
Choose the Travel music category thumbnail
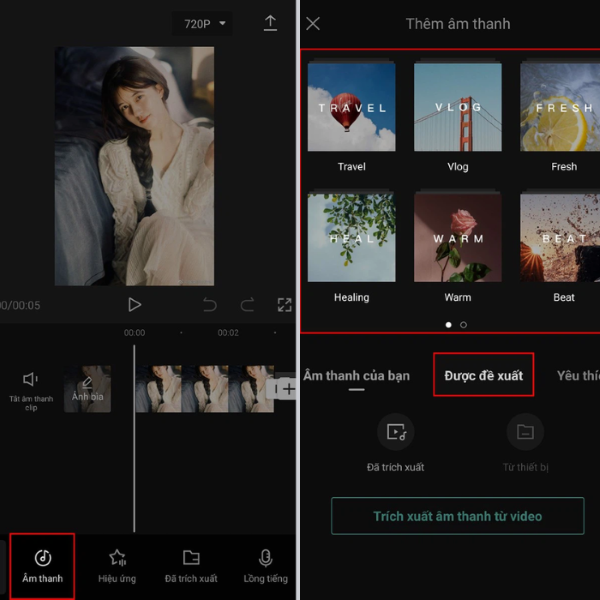point(351,107)
